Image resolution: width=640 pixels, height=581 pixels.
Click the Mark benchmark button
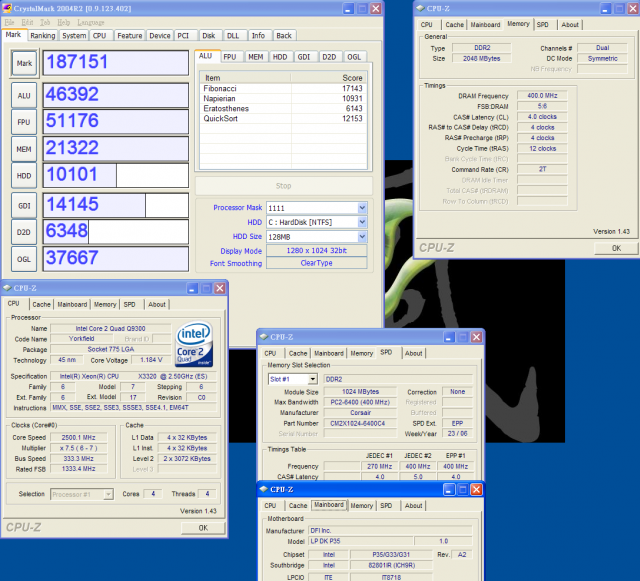click(24, 63)
